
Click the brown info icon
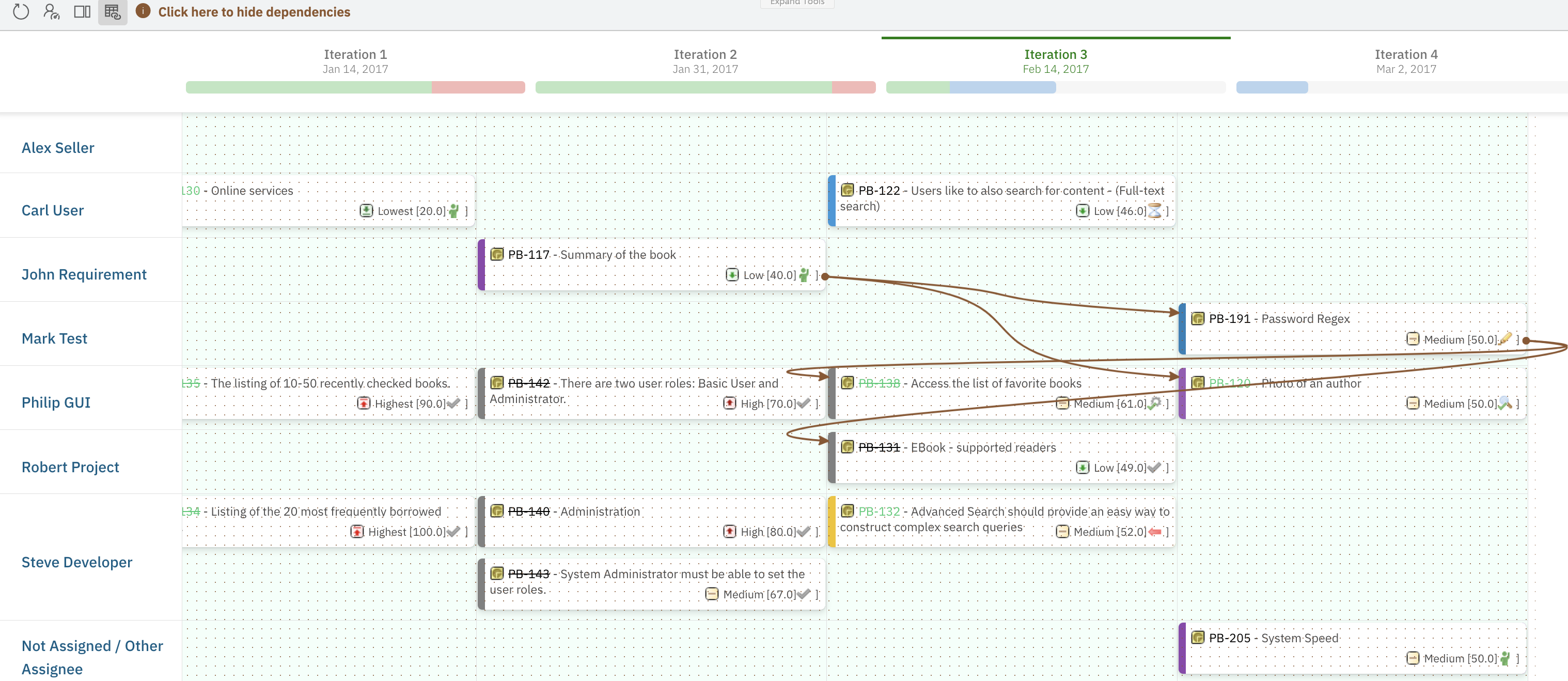coord(143,11)
